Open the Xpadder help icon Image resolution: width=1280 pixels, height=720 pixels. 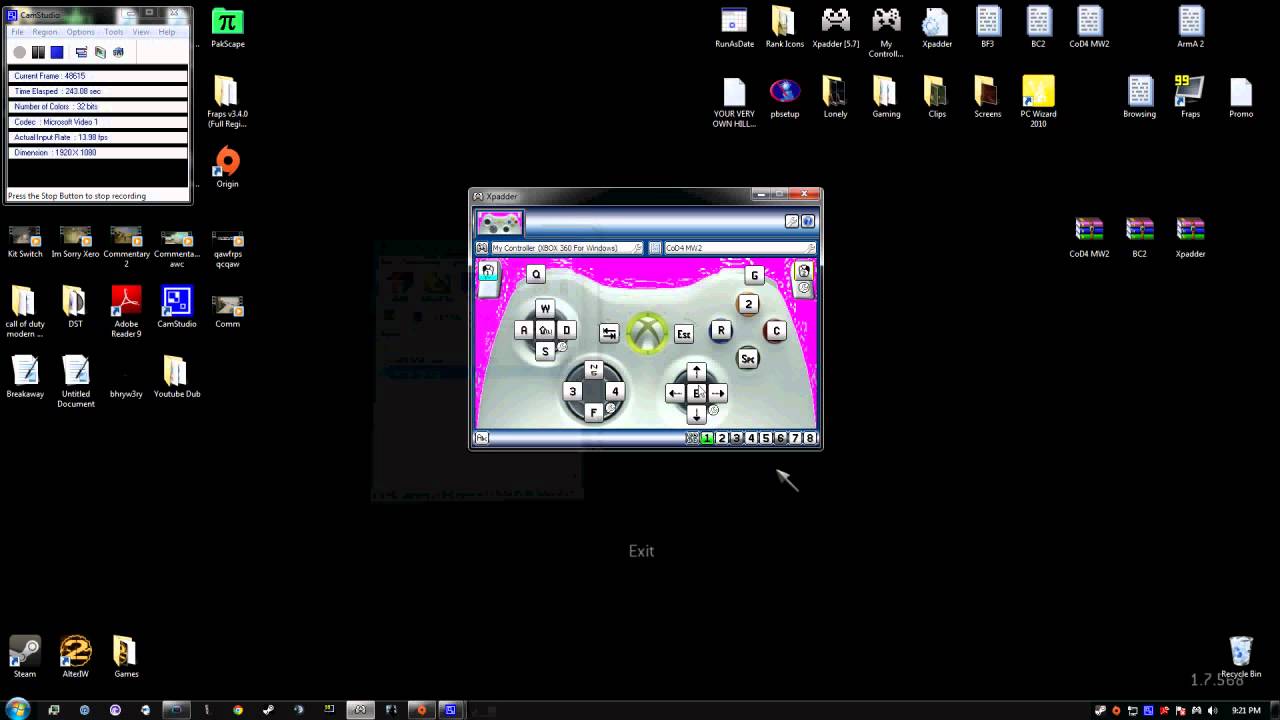point(808,221)
